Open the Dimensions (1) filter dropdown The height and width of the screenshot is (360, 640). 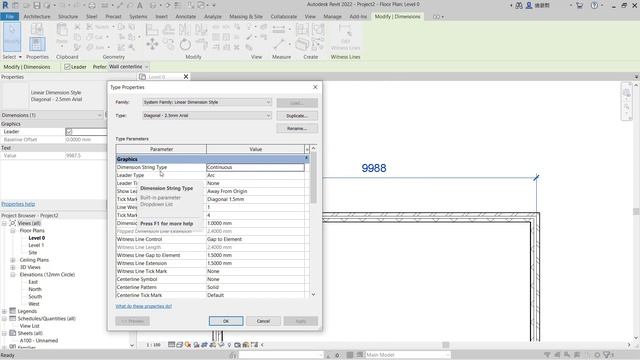click(51, 115)
